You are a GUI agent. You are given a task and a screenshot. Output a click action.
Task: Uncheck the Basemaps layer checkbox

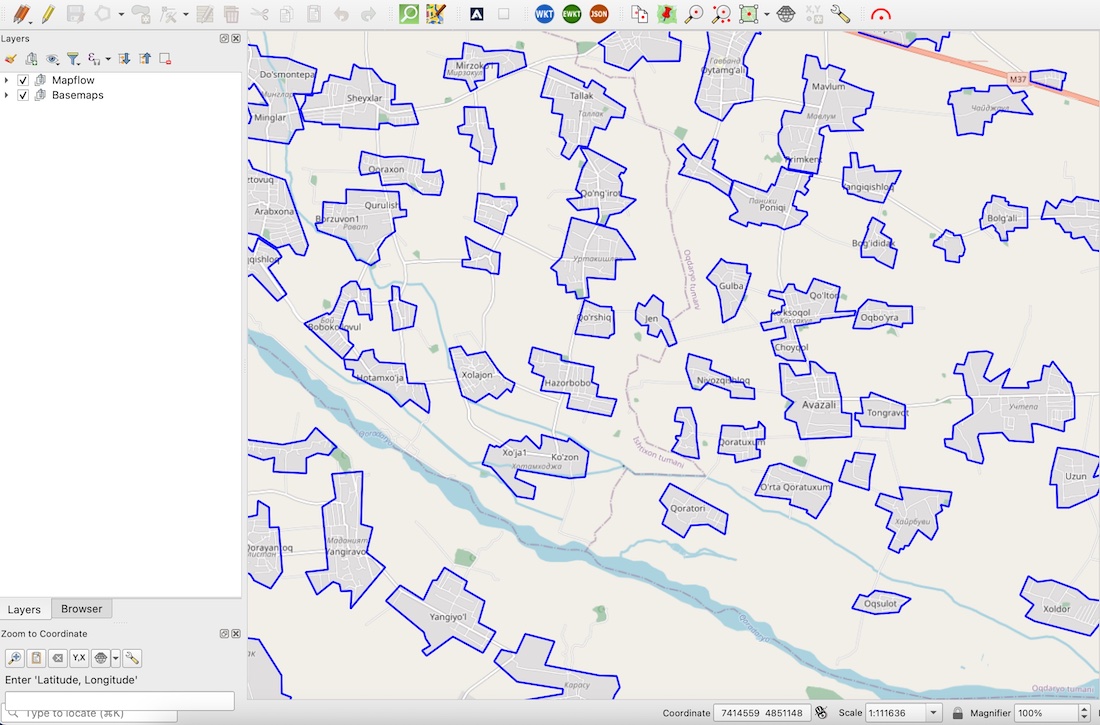pos(23,95)
